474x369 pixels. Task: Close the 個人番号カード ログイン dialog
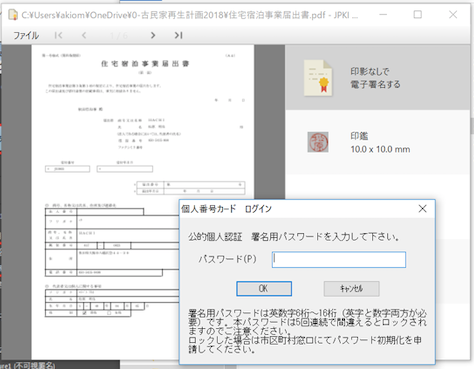(422, 209)
